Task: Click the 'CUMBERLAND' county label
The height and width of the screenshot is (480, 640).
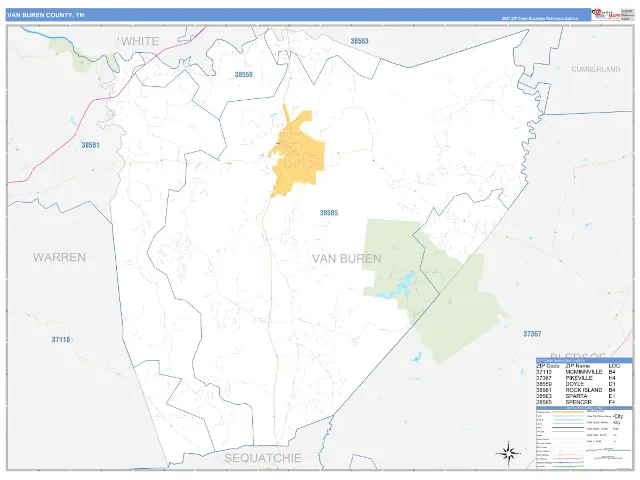Action: (596, 69)
